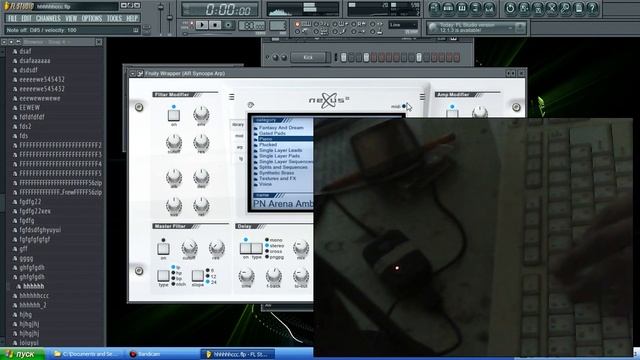
Task: Select Plucked category
Action: tap(268, 144)
